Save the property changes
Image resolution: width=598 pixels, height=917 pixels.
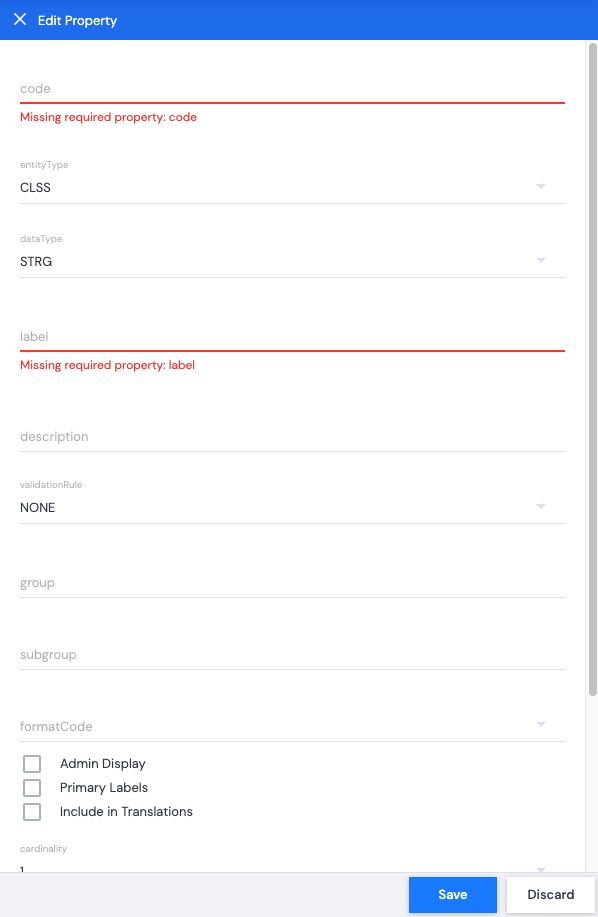(452, 895)
